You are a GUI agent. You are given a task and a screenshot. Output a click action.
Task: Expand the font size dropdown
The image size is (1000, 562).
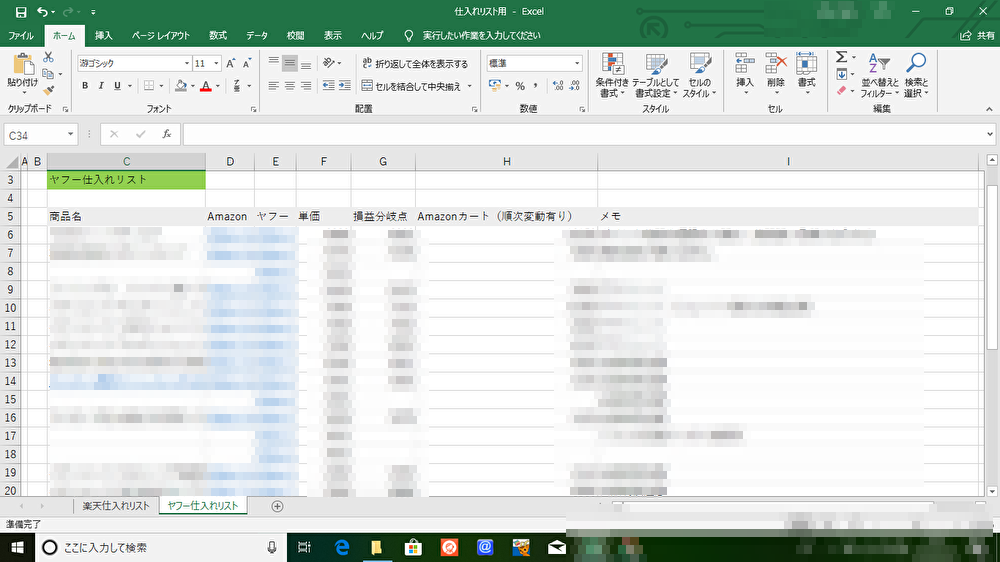coord(216,63)
